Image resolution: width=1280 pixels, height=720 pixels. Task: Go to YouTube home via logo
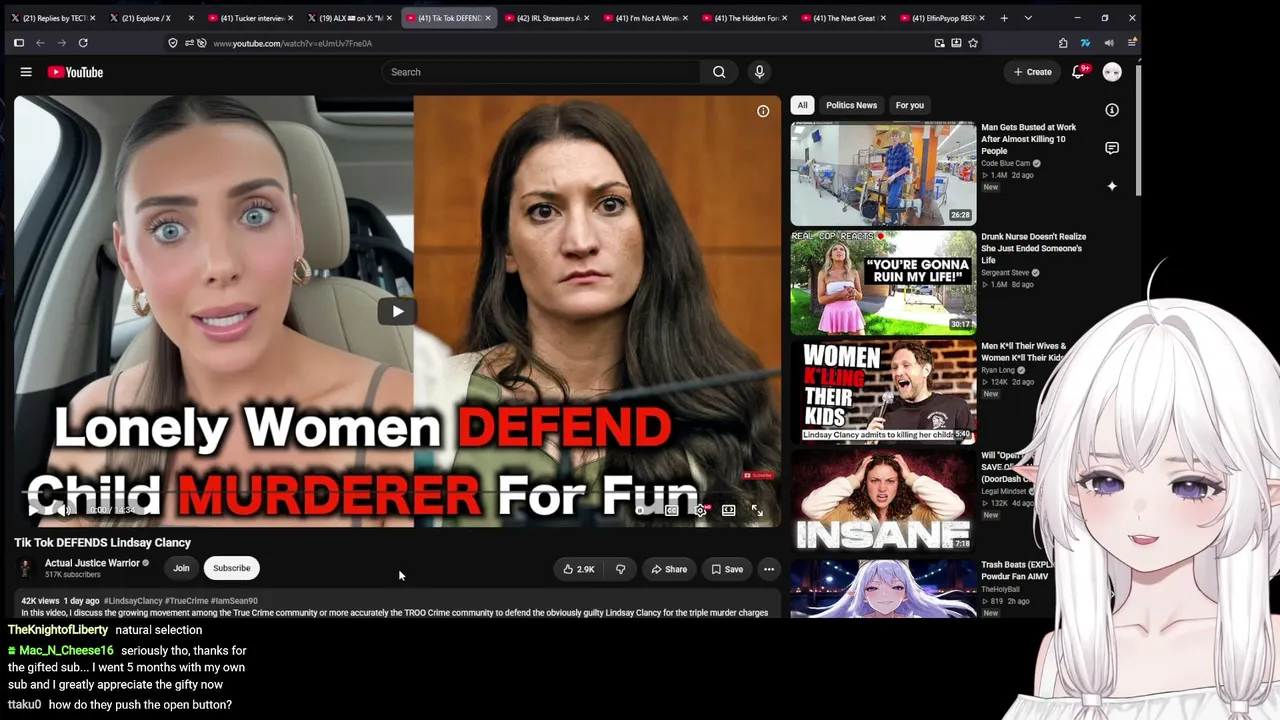[x=75, y=72]
